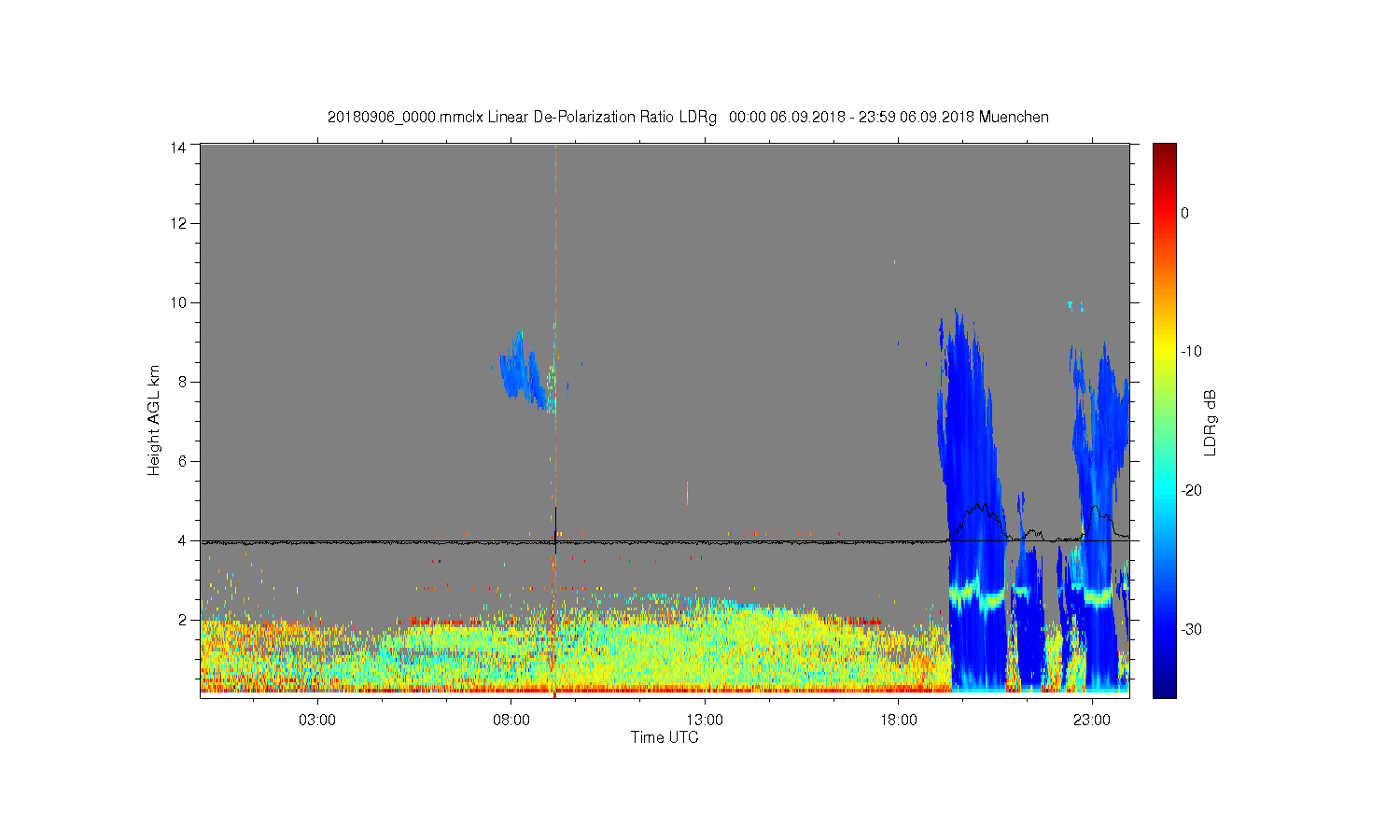1400x840 pixels.
Task: Click the colorbar value 0
Action: tap(1185, 213)
